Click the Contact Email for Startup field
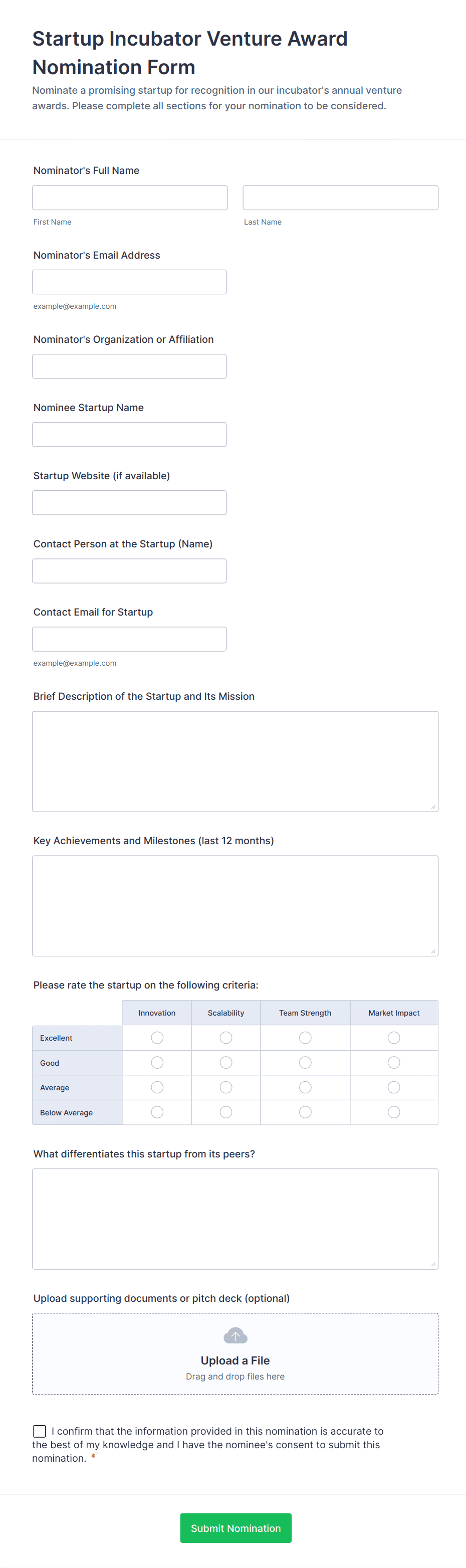Screen dimensions: 466x1568 130,639
